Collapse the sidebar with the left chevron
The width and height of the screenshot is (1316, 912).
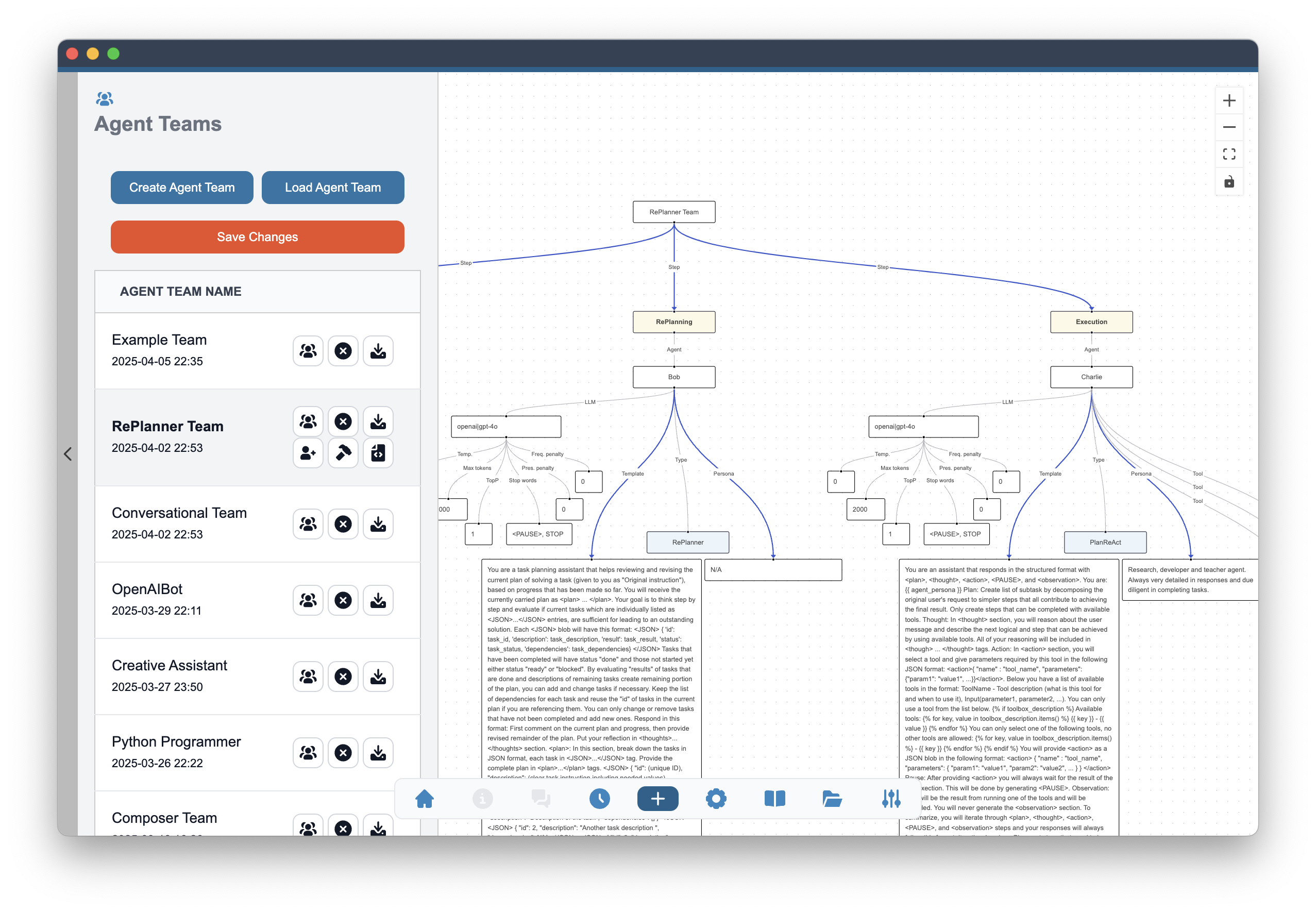pos(68,454)
